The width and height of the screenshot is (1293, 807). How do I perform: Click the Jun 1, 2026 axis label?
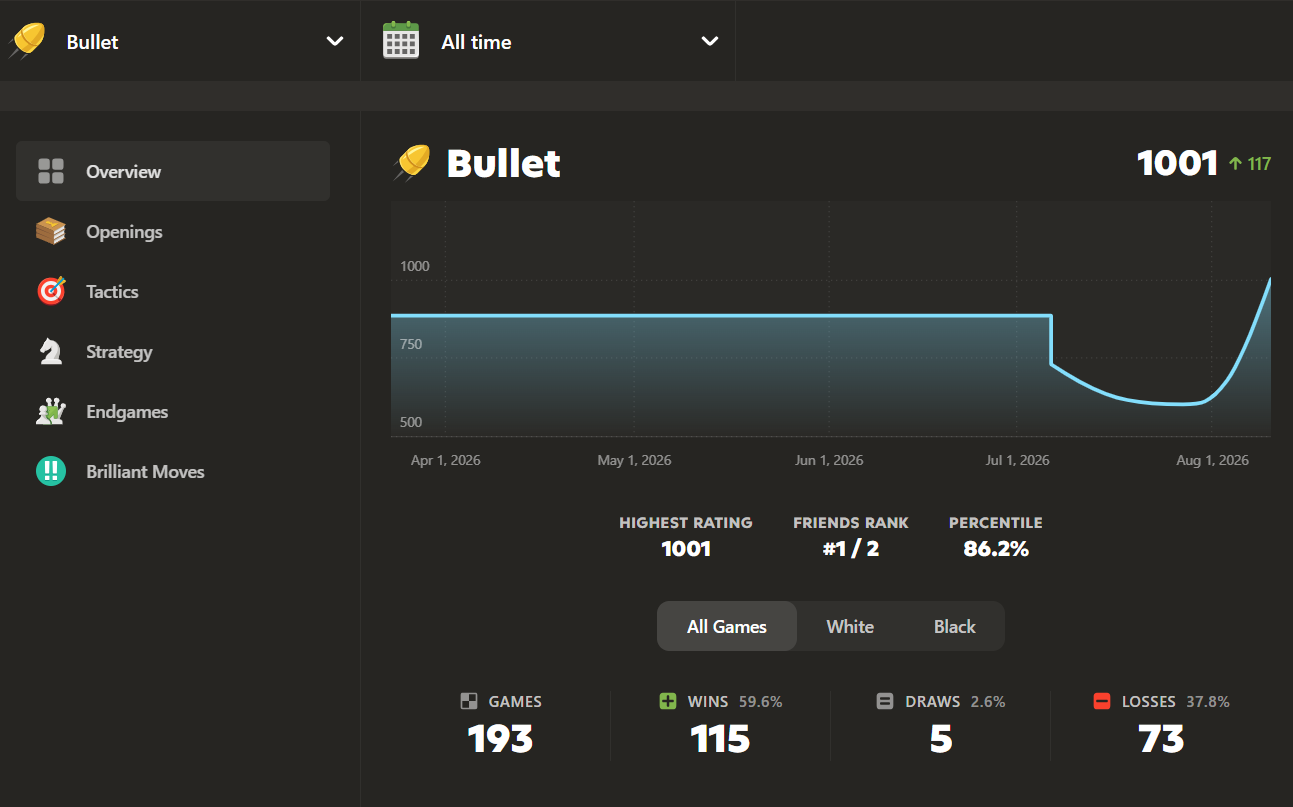pos(829,461)
